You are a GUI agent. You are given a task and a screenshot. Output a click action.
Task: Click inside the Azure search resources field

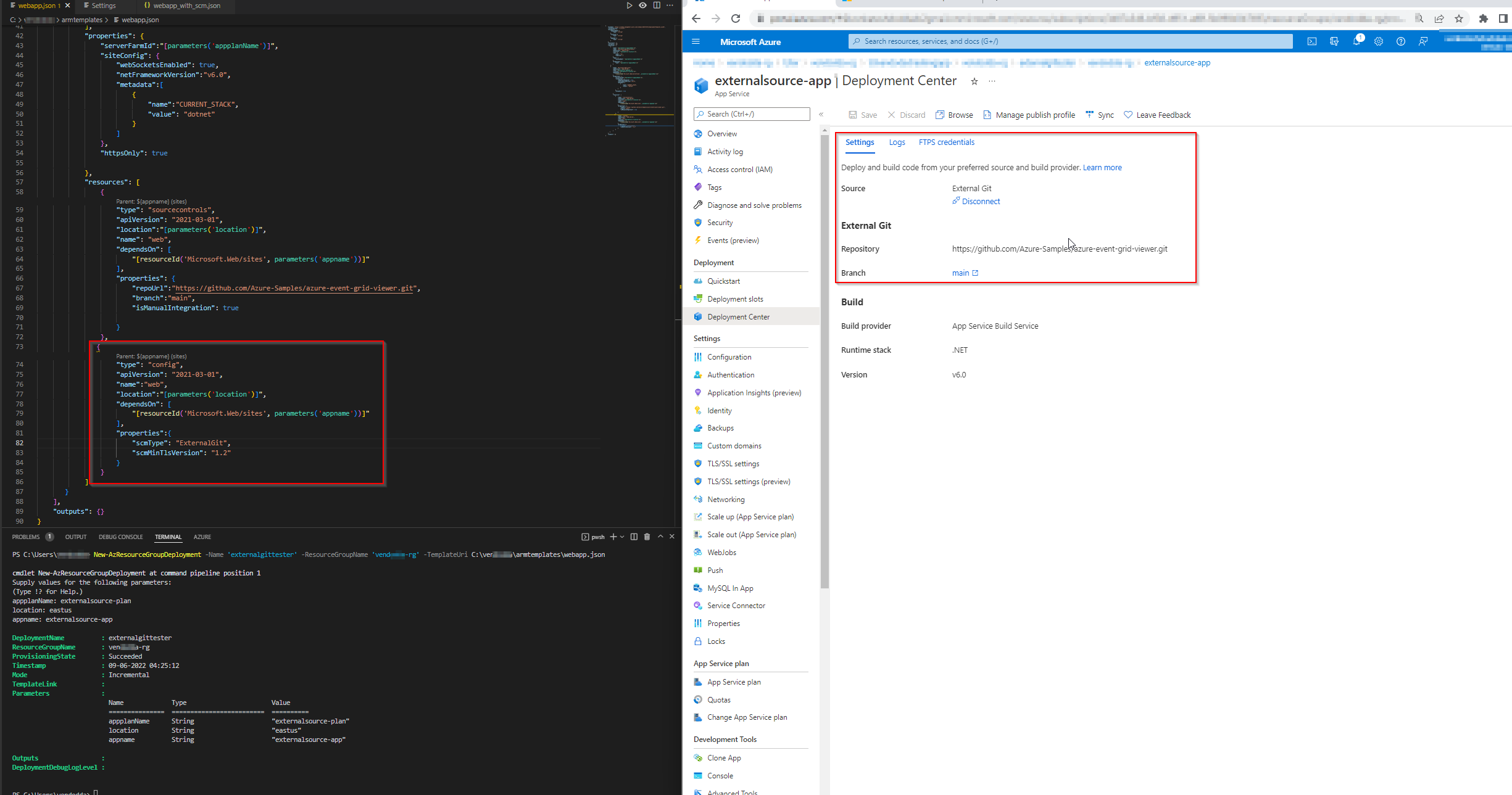1071,41
